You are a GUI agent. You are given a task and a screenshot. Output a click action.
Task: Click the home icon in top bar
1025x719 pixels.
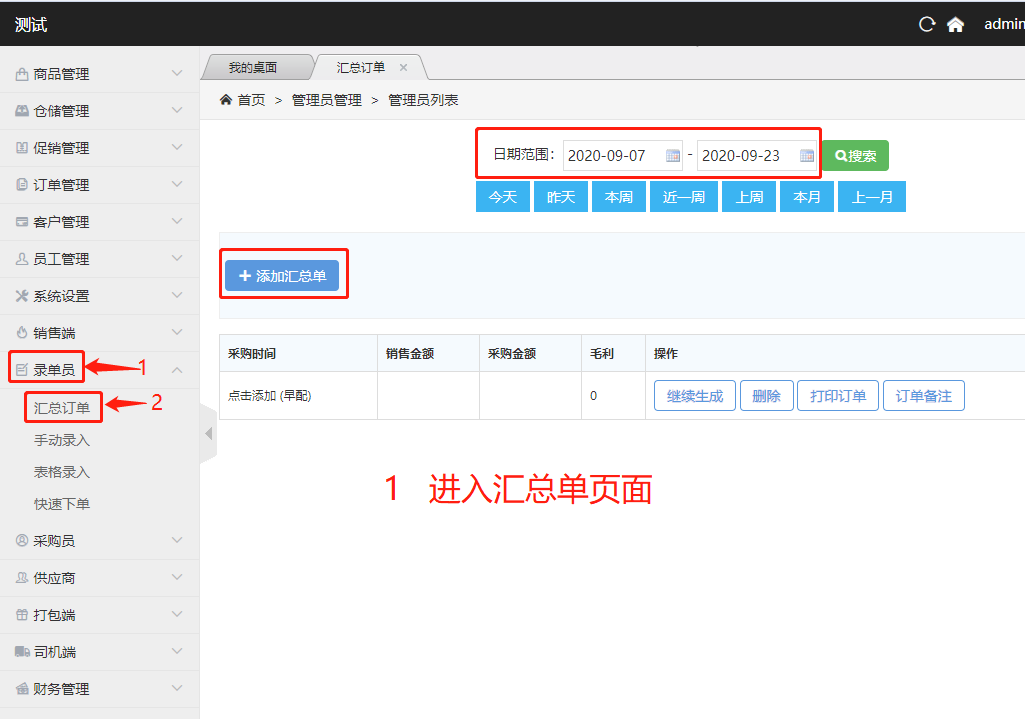(x=956, y=25)
